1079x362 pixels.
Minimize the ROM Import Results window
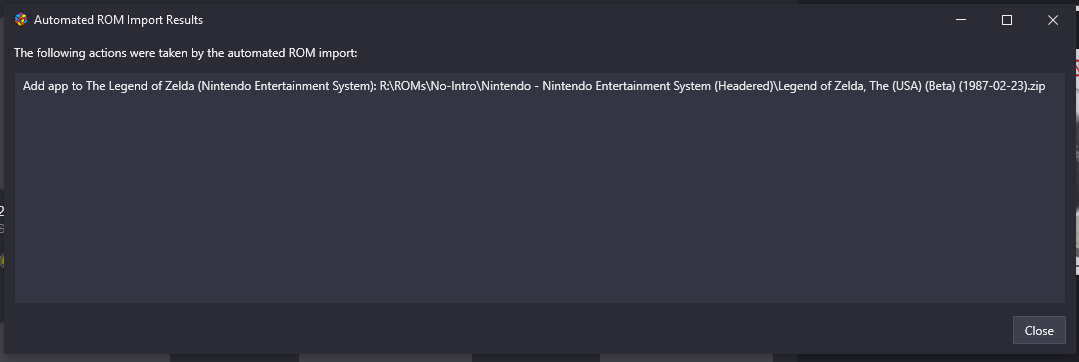(x=961, y=20)
